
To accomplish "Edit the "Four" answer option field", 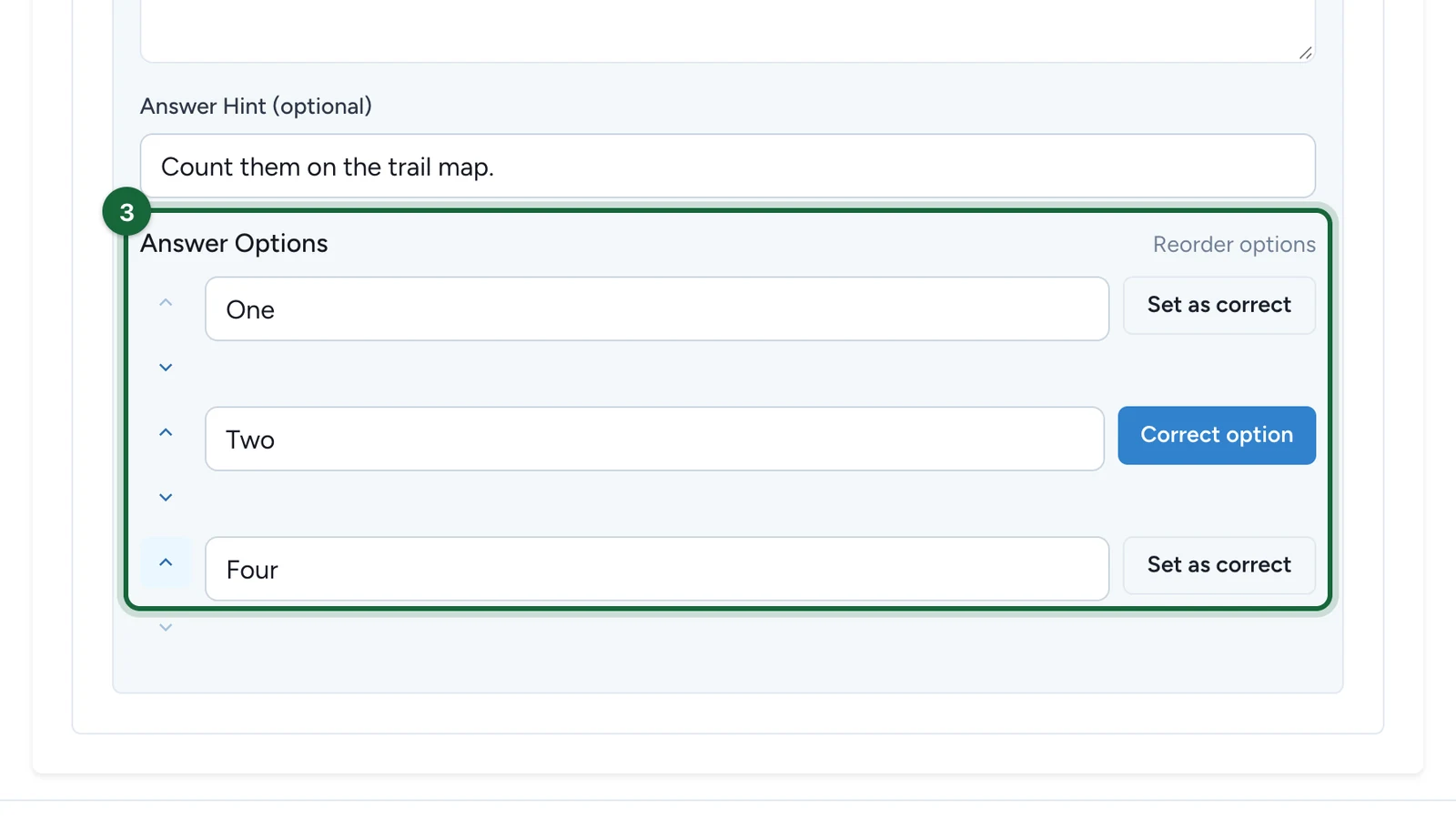I will tap(657, 569).
